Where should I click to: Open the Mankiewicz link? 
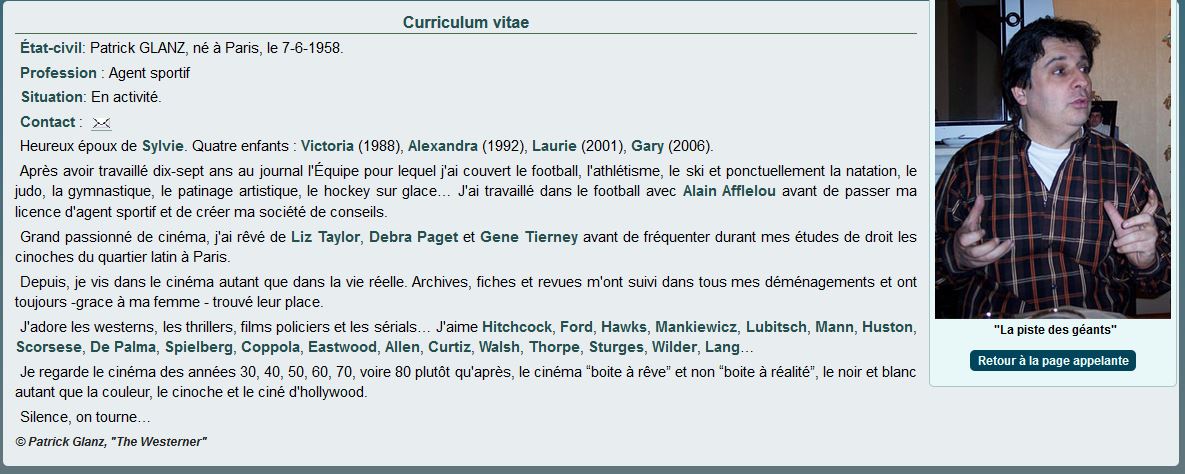[695, 327]
